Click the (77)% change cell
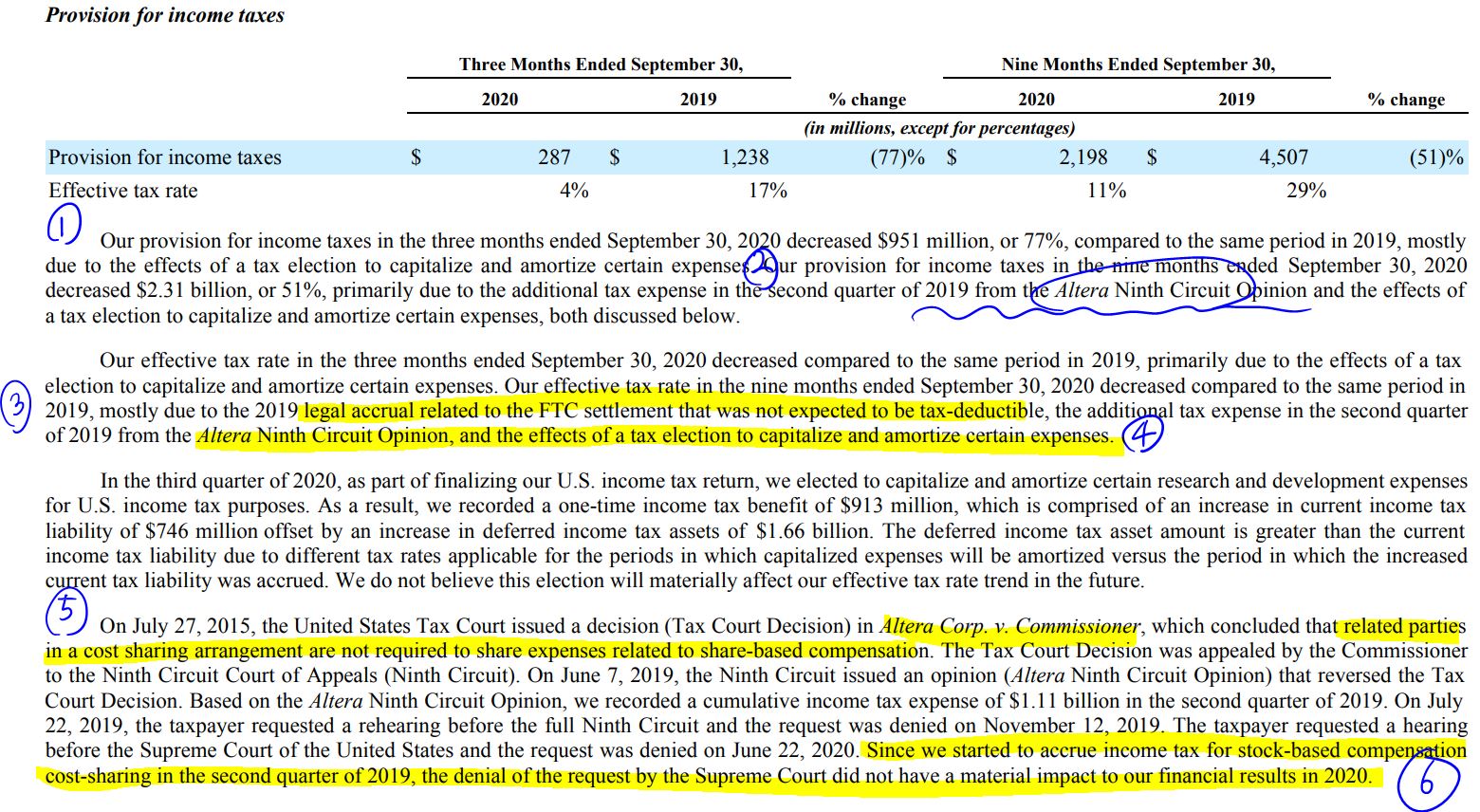The height and width of the screenshot is (812, 1480). 897,157
